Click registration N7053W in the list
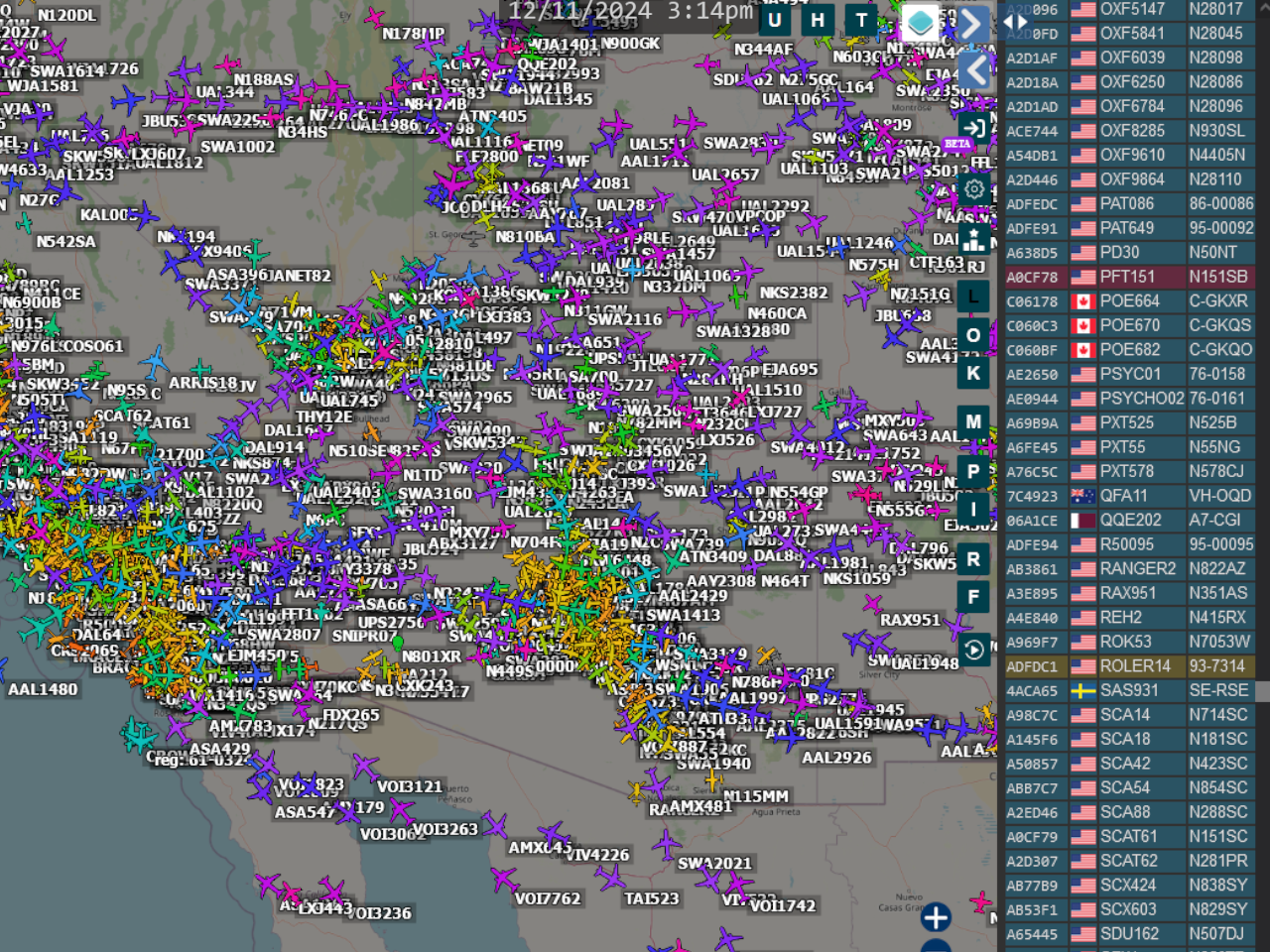 point(1219,642)
